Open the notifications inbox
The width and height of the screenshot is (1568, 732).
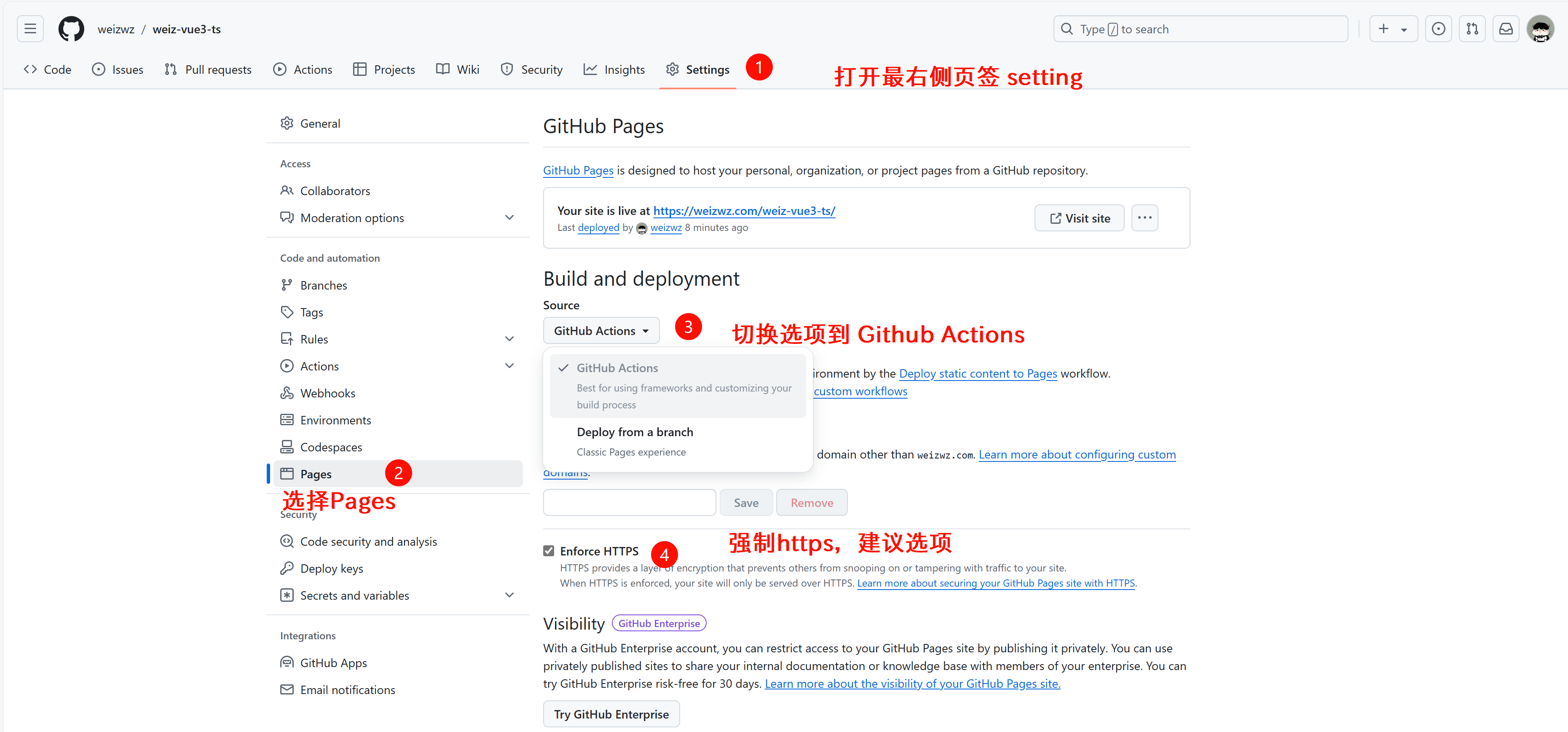pyautogui.click(x=1505, y=29)
